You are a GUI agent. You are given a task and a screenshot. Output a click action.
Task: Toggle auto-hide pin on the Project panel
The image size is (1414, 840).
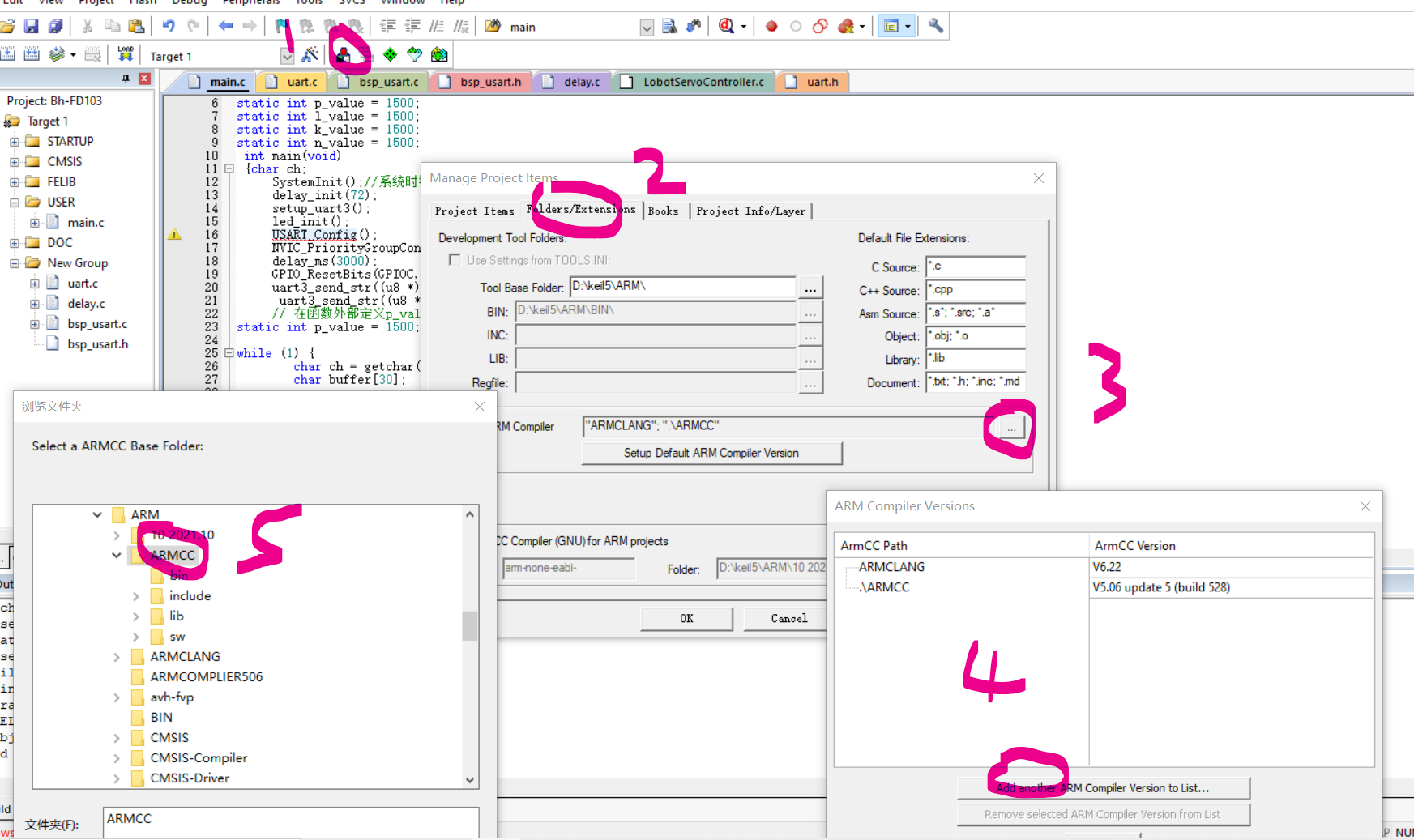(x=126, y=78)
